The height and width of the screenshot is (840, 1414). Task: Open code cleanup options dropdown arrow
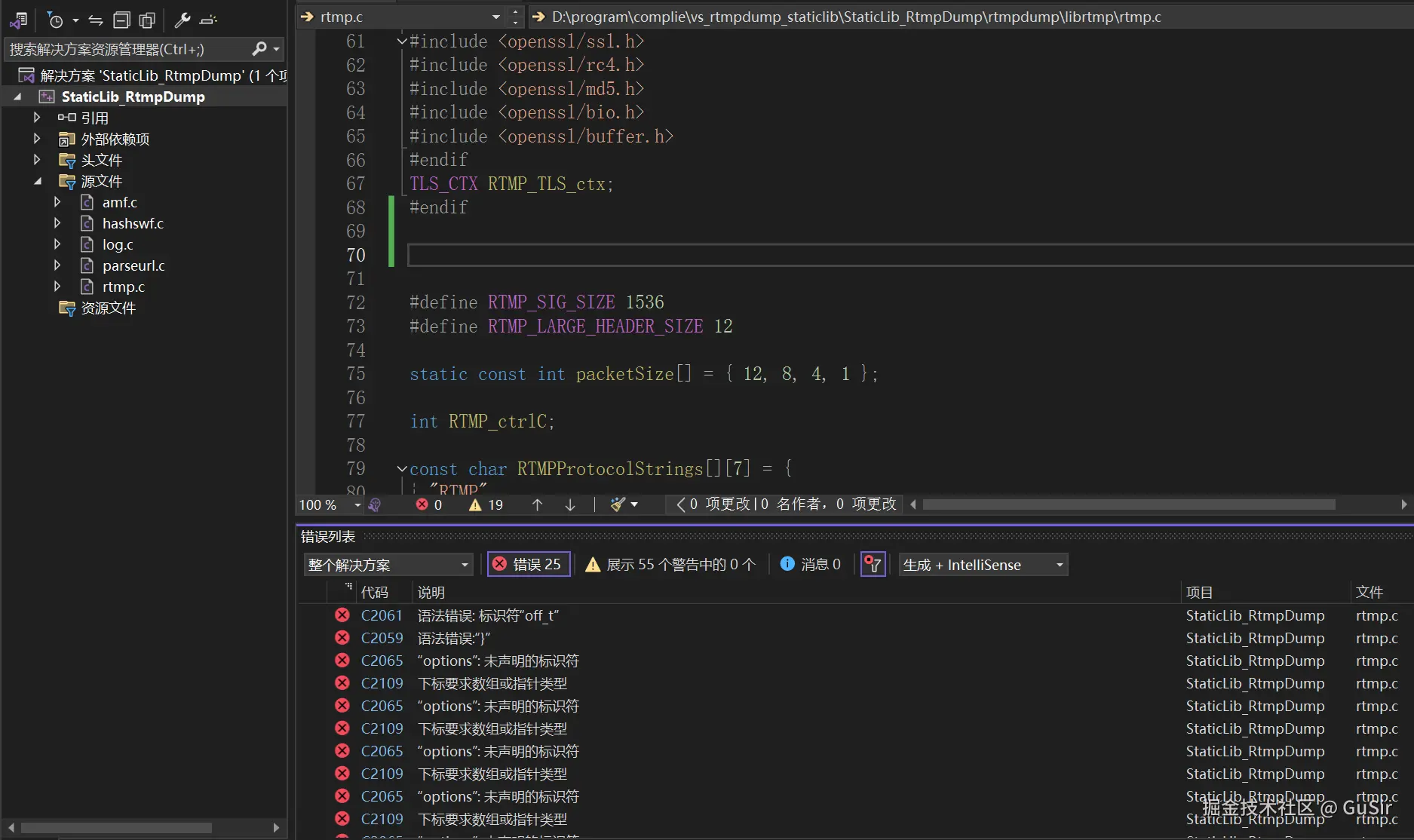click(634, 504)
